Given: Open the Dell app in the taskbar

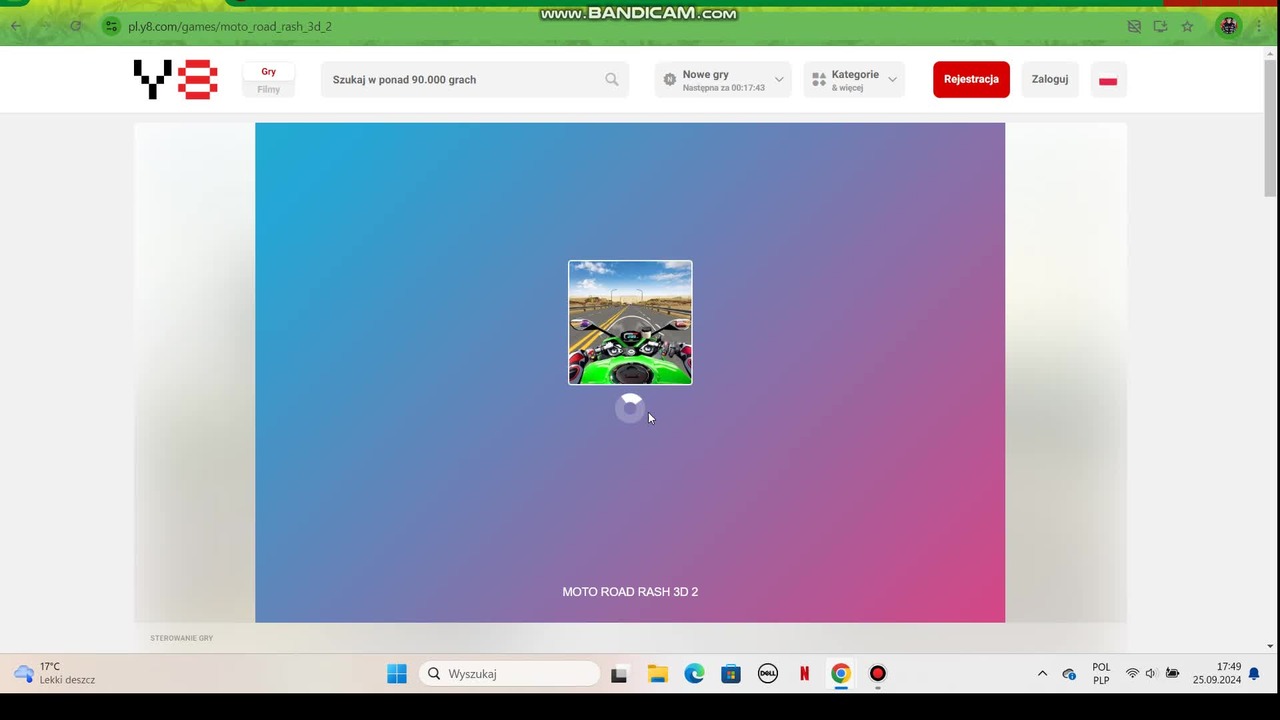Looking at the screenshot, I should coord(767,674).
